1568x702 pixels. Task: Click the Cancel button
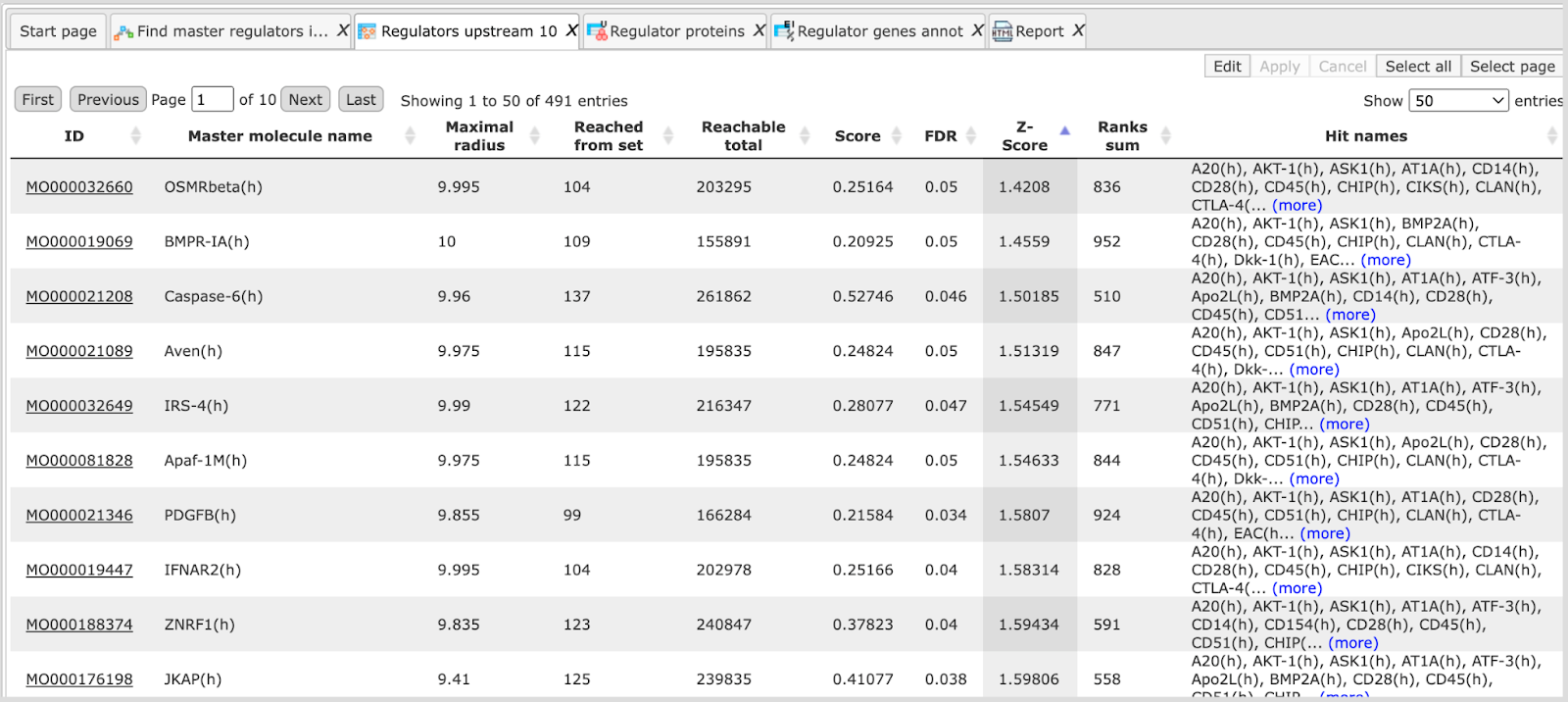coord(1342,66)
